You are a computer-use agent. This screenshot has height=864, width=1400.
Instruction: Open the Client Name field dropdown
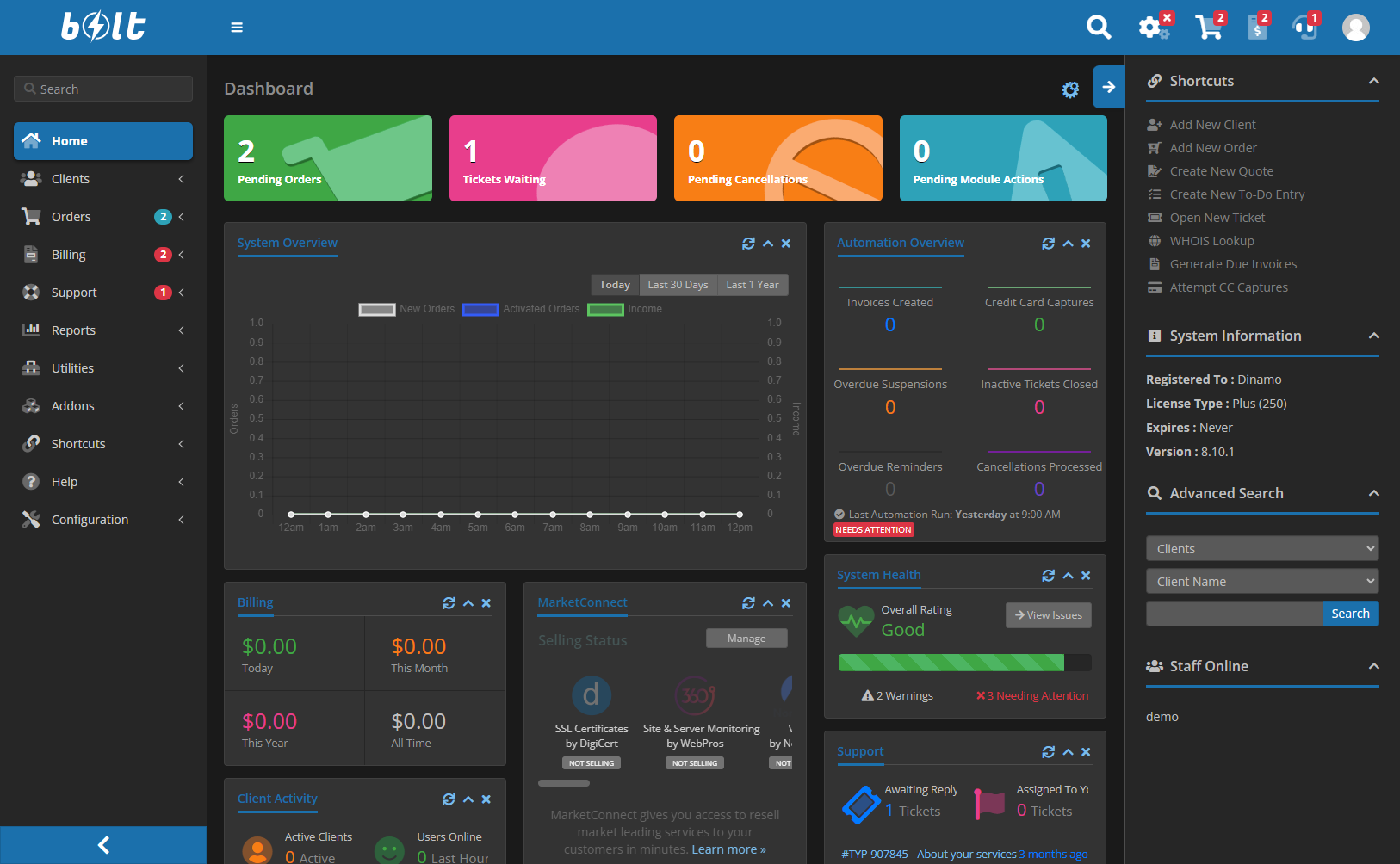[1262, 581]
